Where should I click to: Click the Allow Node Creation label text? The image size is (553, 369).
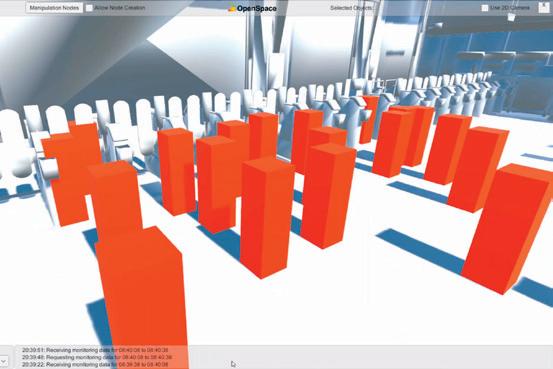click(120, 7)
